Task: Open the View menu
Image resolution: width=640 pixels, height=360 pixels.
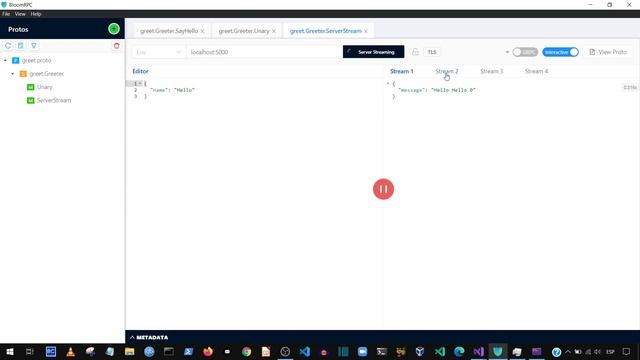Action: [20, 14]
